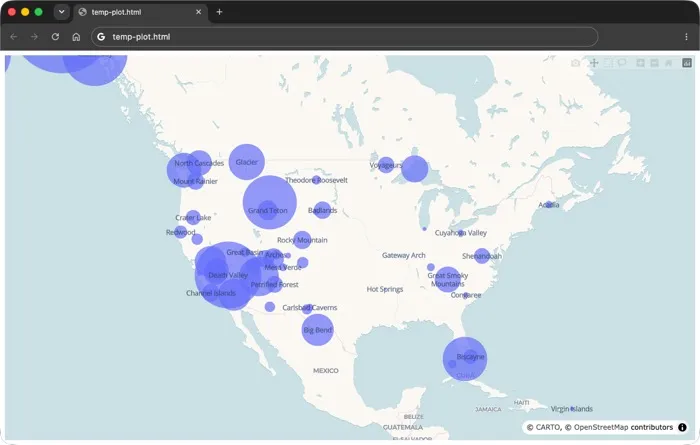Click the Shenandoah marker
This screenshot has width=700, height=445.
click(x=482, y=256)
